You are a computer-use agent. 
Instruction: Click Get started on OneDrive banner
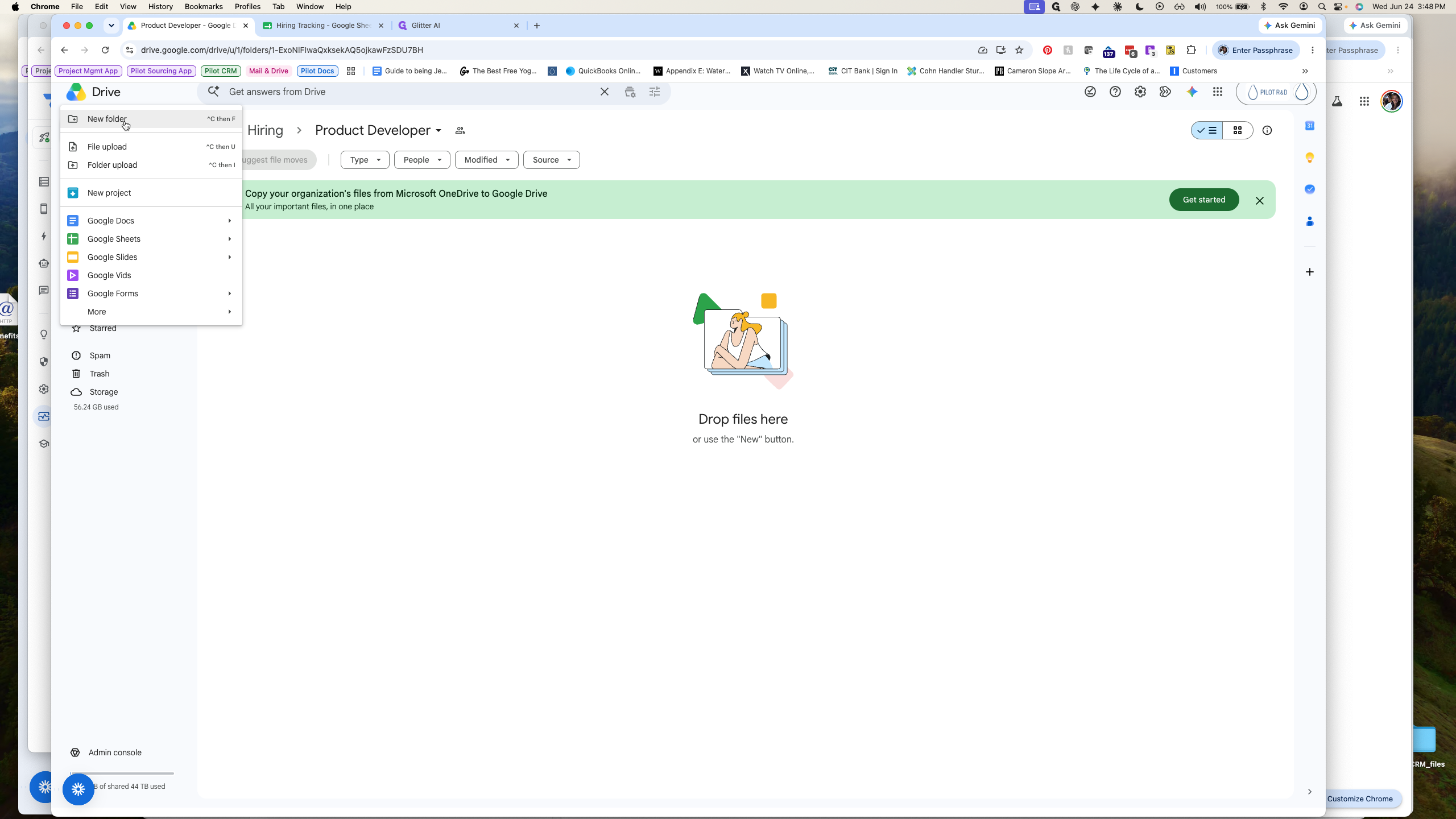pyautogui.click(x=1203, y=200)
